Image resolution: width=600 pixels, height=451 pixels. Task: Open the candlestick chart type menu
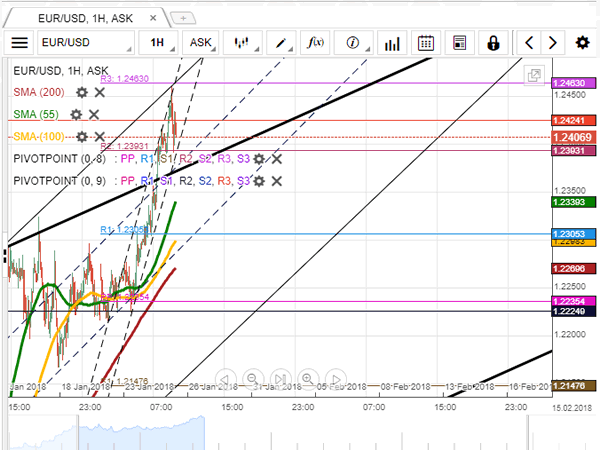pyautogui.click(x=243, y=42)
